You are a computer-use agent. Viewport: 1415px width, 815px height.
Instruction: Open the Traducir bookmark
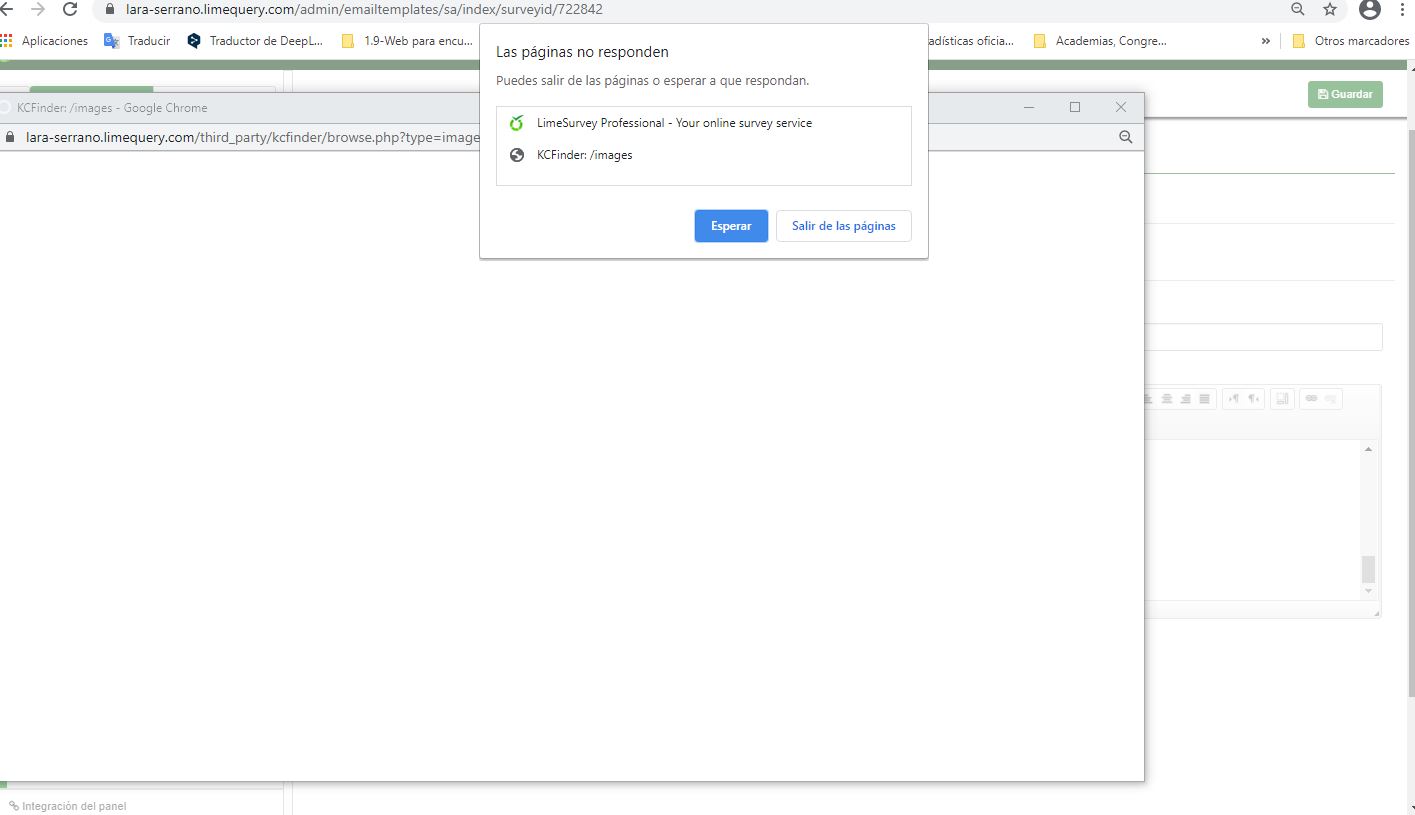[138, 41]
